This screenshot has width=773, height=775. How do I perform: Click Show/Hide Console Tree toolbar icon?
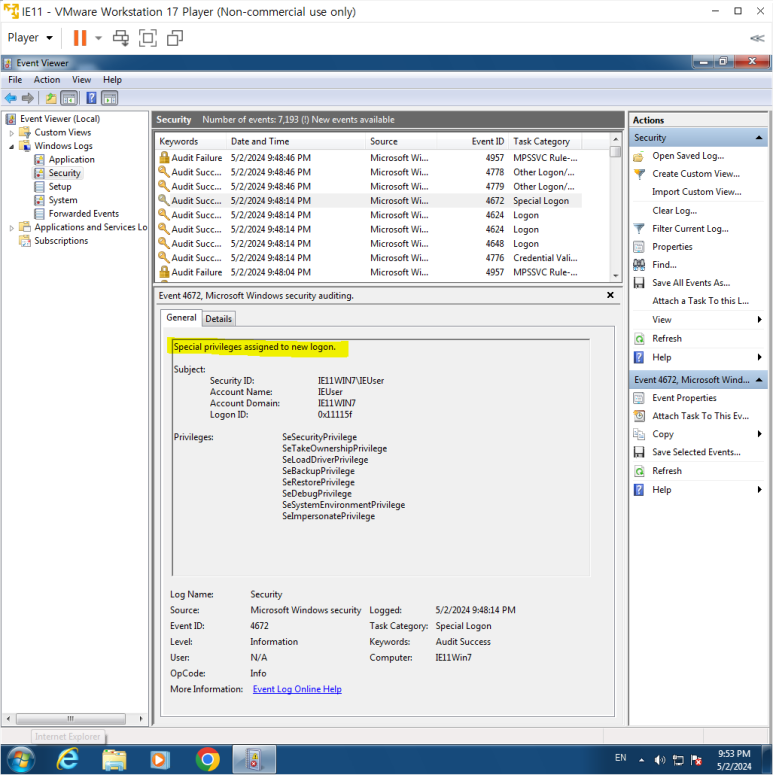69,98
